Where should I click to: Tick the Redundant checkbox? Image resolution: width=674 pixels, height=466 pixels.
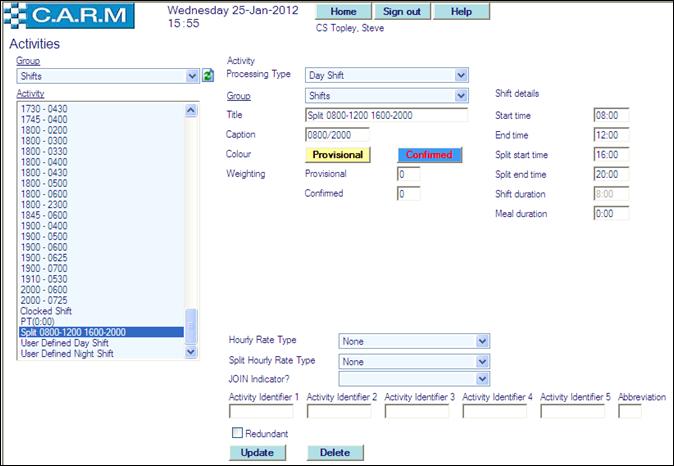236,433
